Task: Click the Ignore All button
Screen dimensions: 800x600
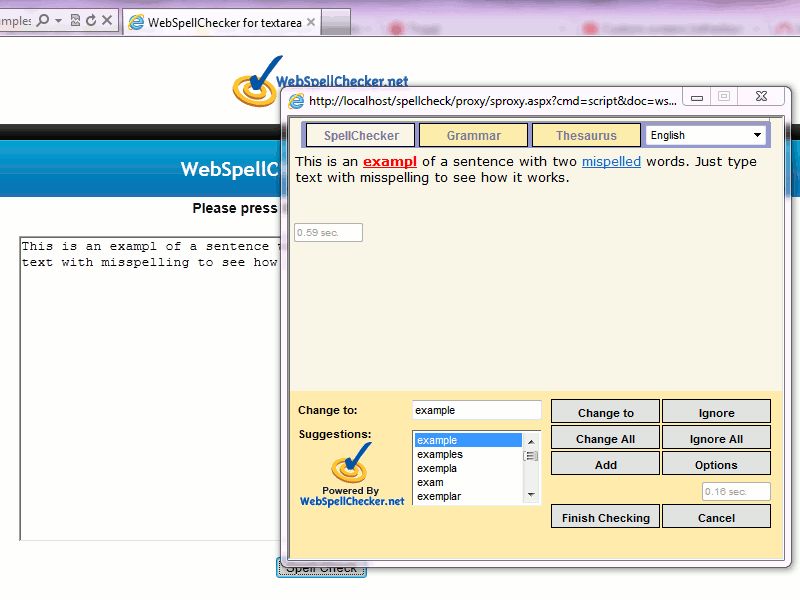Action: tap(716, 438)
